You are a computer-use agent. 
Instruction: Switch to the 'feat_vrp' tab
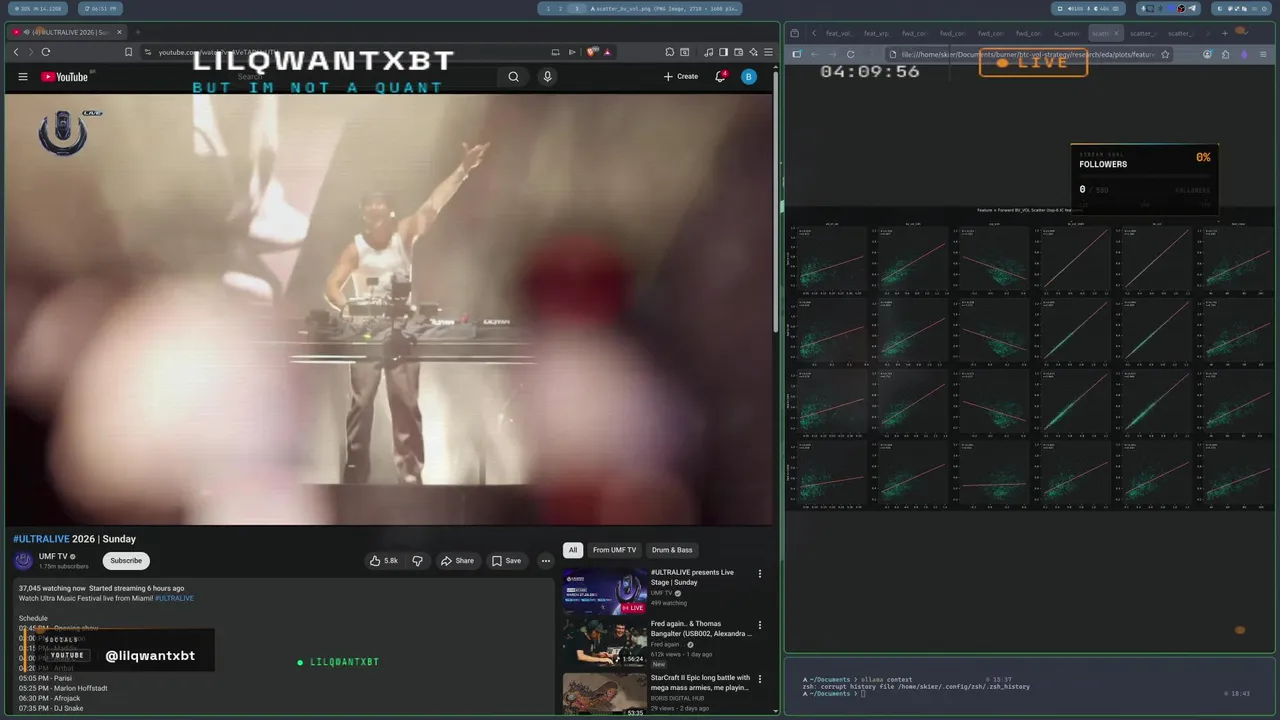[x=876, y=33]
